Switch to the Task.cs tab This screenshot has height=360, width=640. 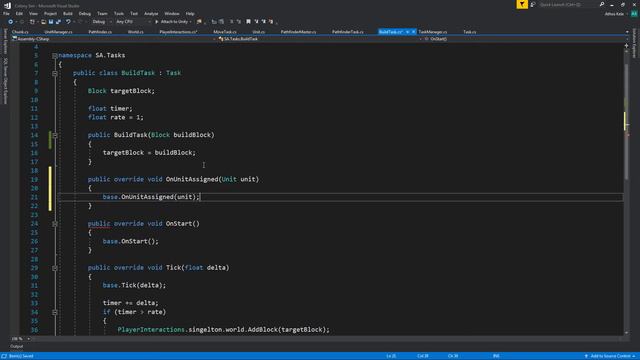coord(469,32)
